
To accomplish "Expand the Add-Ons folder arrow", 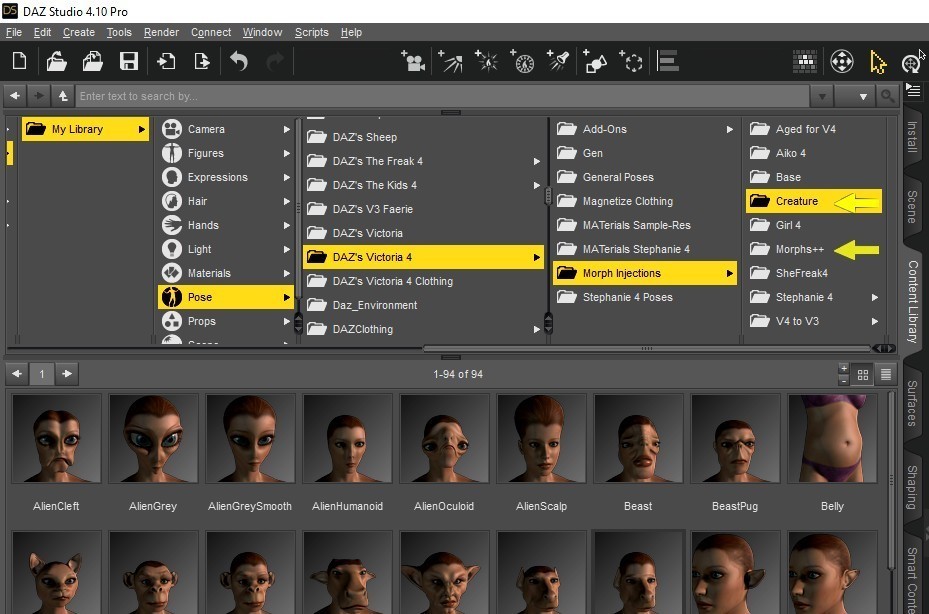I will [x=729, y=129].
